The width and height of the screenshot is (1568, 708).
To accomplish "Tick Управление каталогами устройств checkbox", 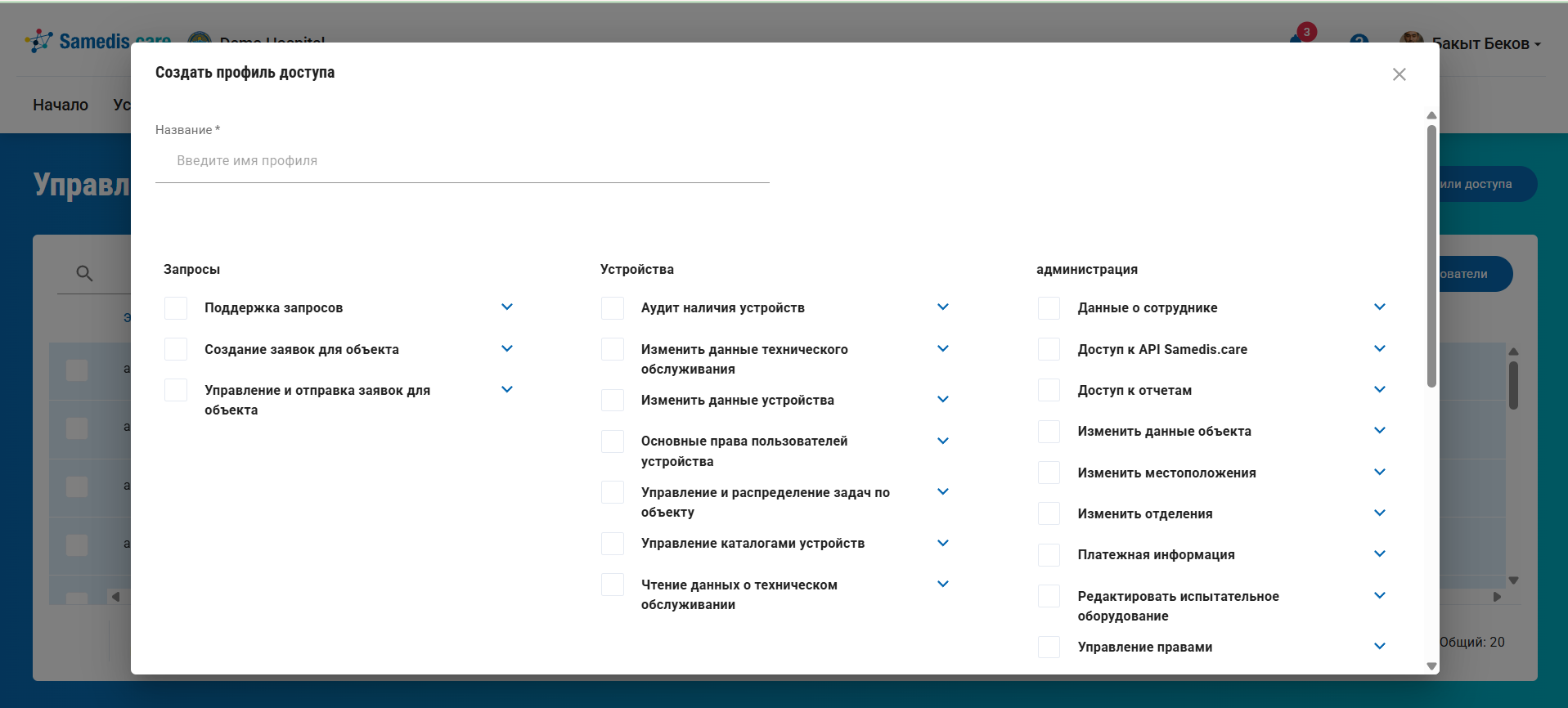I will tap(613, 544).
